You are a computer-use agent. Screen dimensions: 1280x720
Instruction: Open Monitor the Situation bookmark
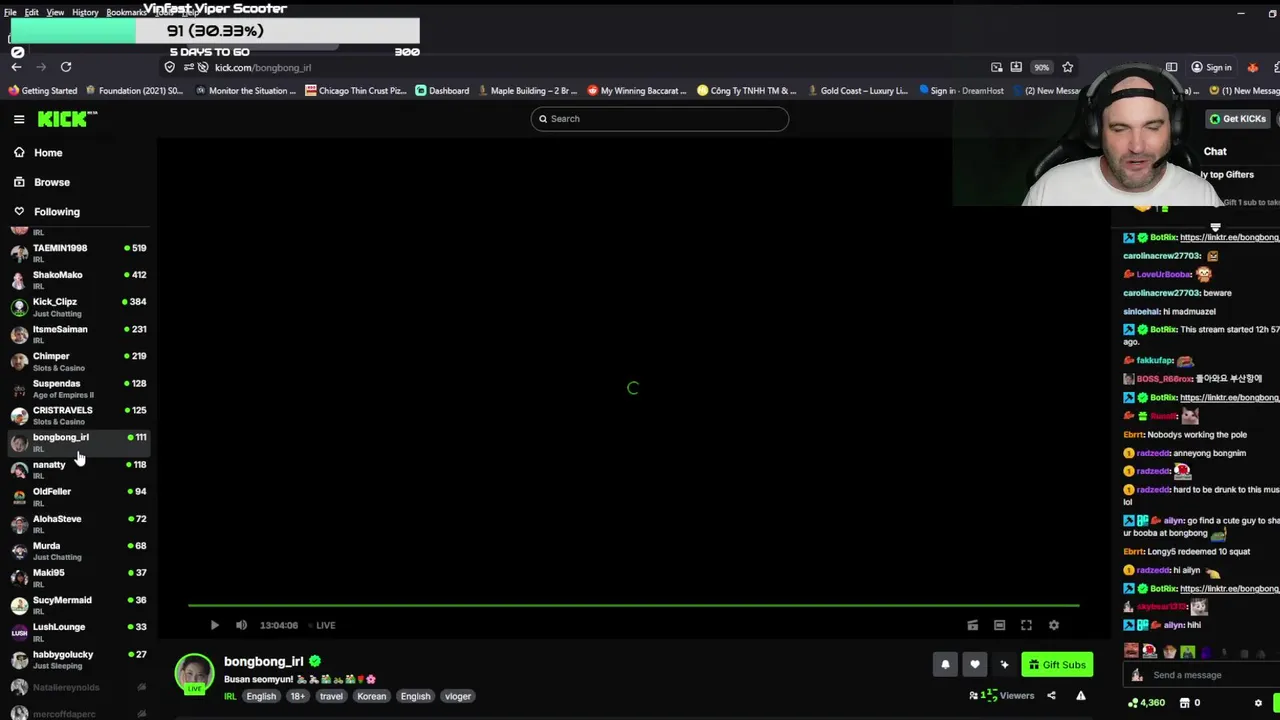pos(246,91)
